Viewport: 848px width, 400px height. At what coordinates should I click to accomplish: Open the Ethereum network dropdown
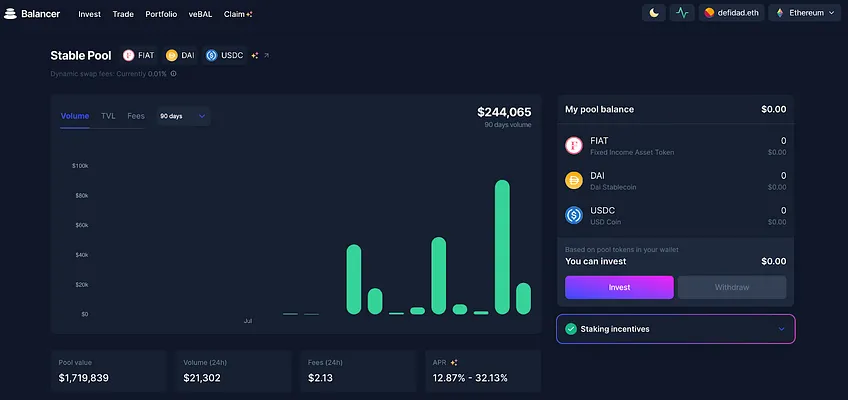804,13
